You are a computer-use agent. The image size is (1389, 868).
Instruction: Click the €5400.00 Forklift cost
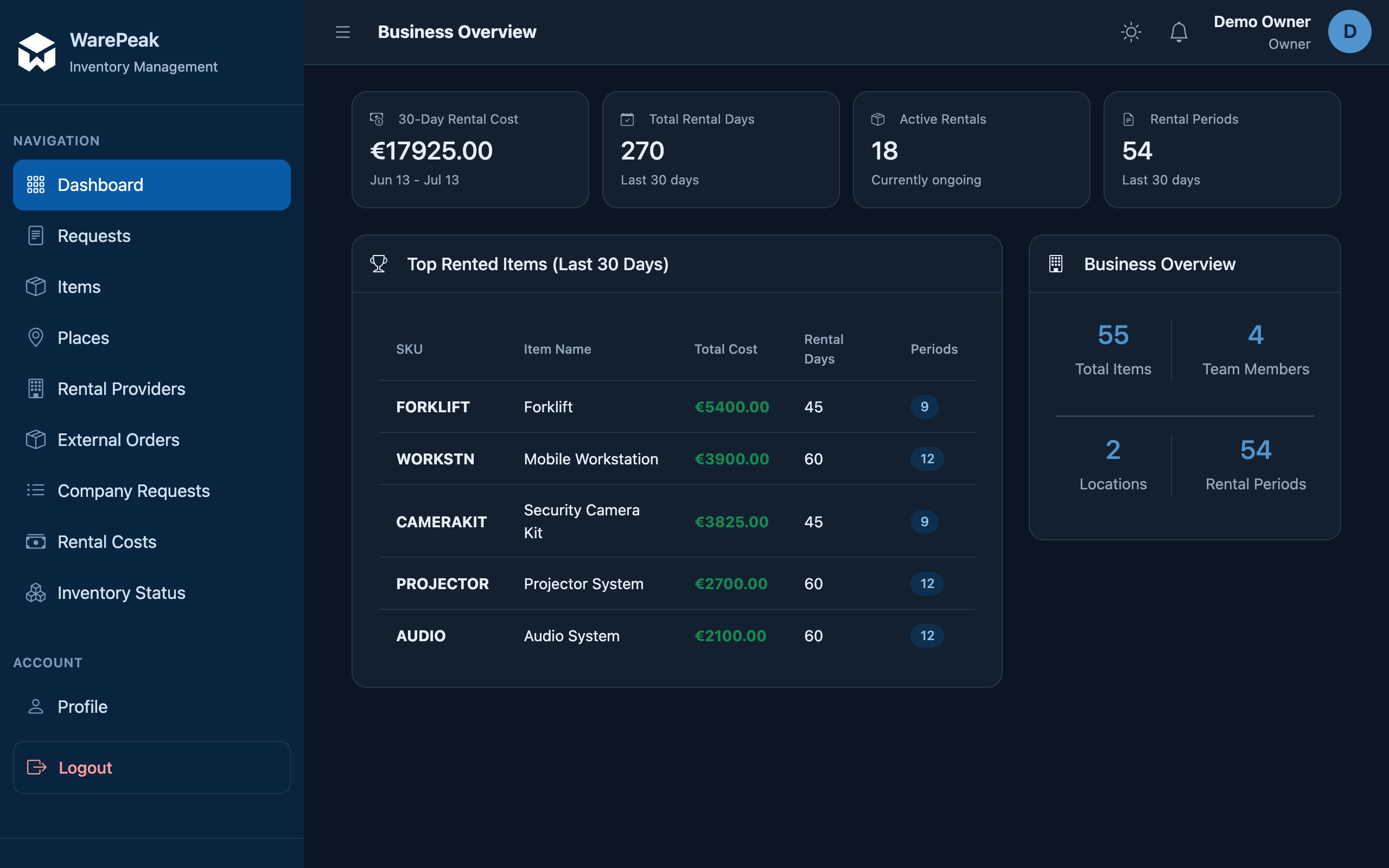click(x=731, y=406)
